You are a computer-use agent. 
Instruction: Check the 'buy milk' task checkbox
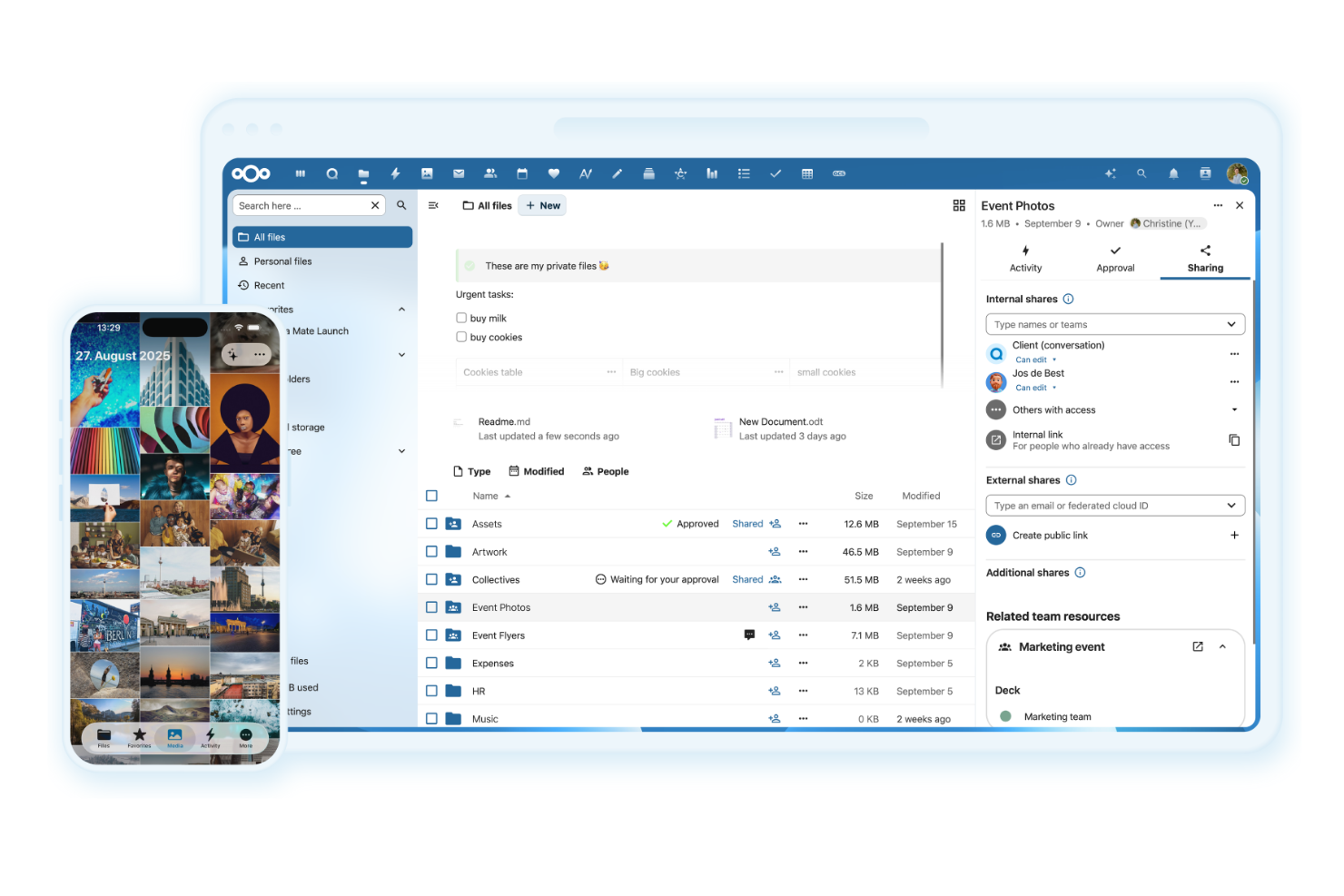461,318
